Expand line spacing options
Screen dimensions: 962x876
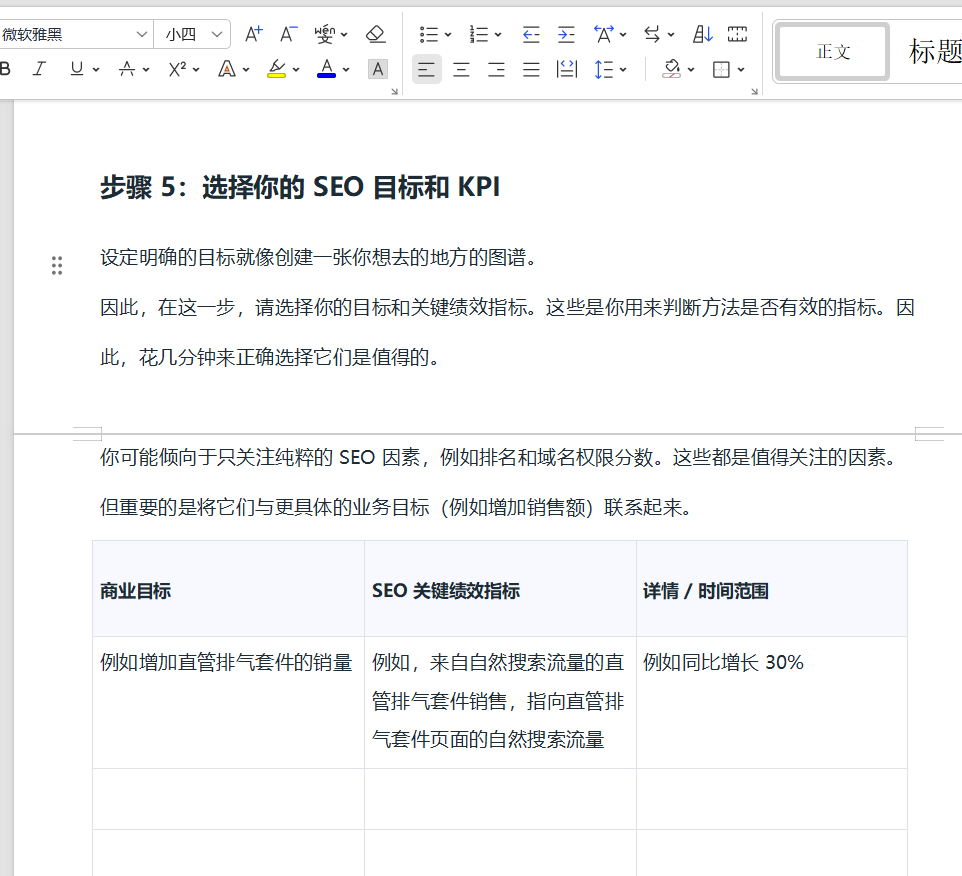pyautogui.click(x=623, y=69)
